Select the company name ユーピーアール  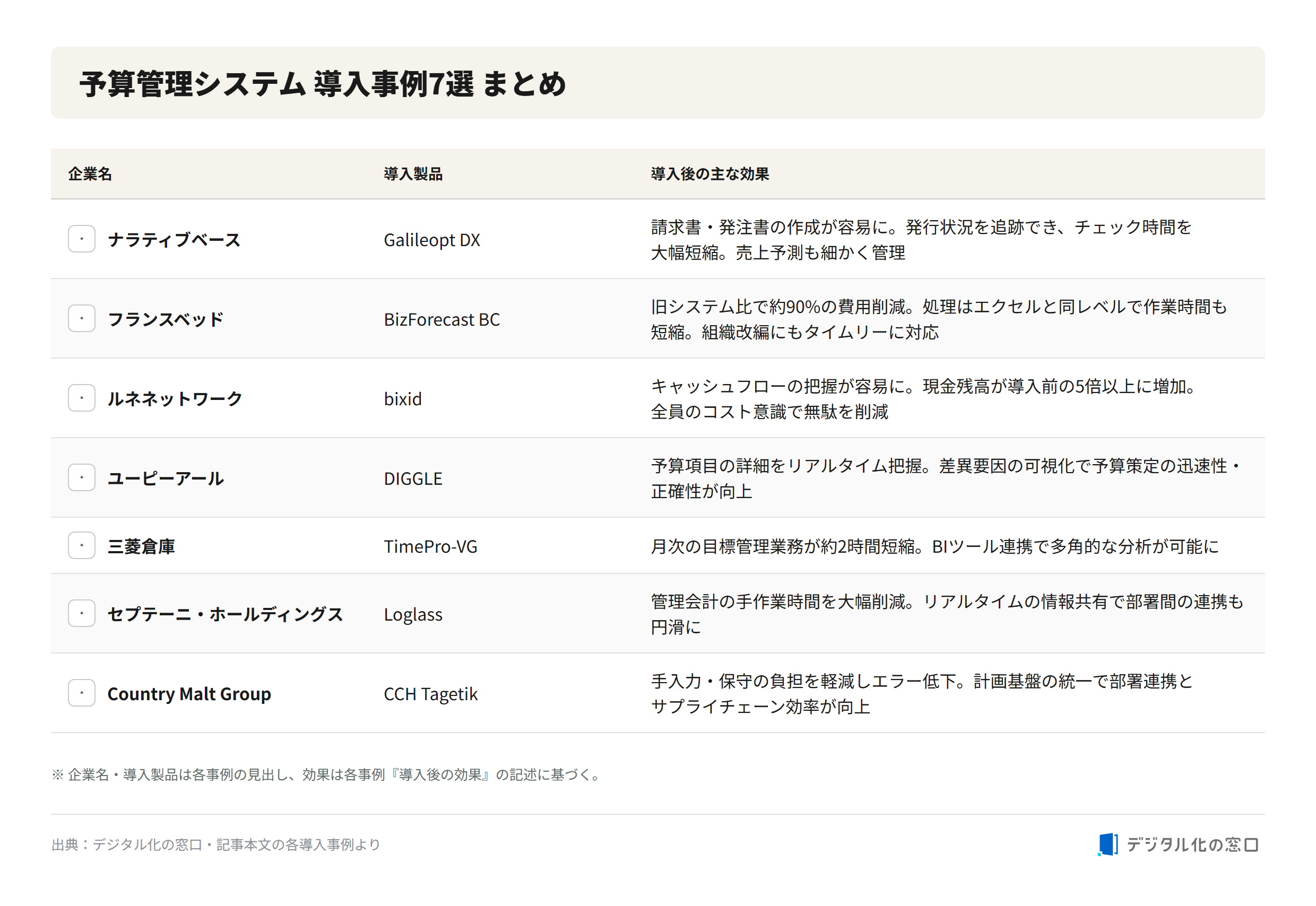tap(166, 478)
